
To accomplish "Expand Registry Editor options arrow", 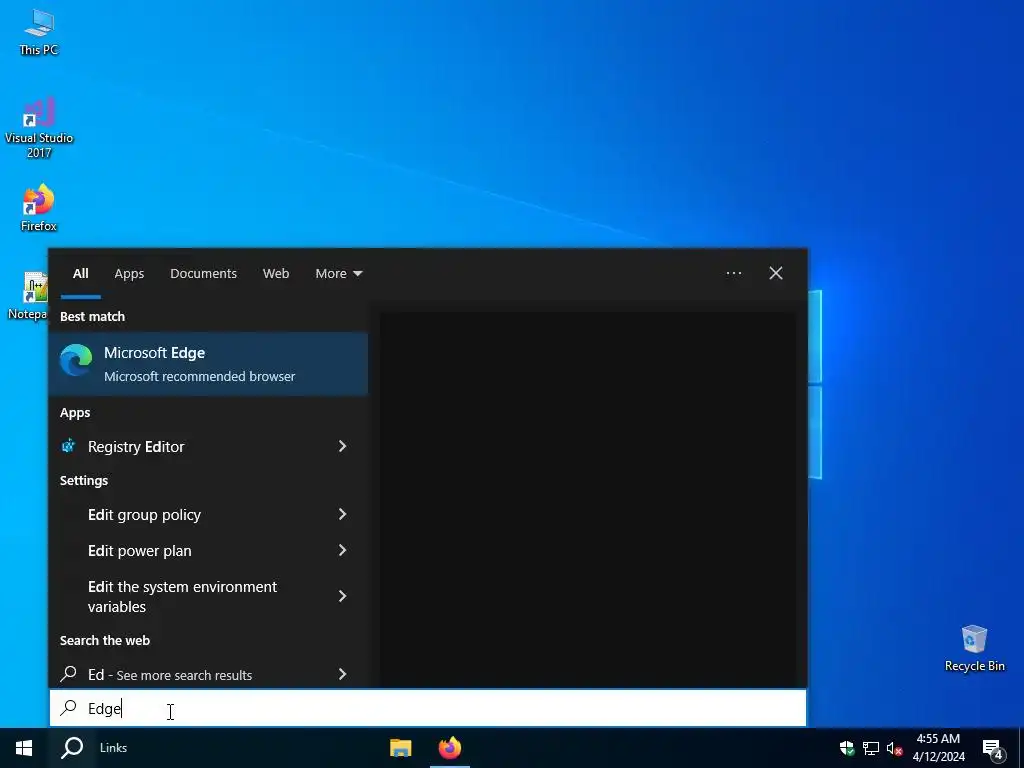I will (342, 446).
